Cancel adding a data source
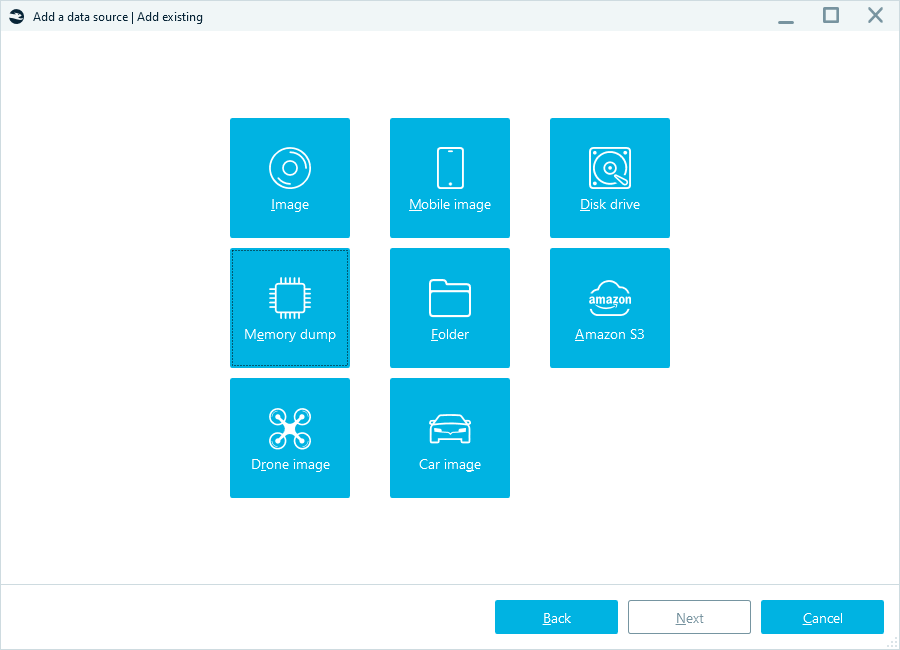Image resolution: width=900 pixels, height=650 pixels. (x=822, y=618)
